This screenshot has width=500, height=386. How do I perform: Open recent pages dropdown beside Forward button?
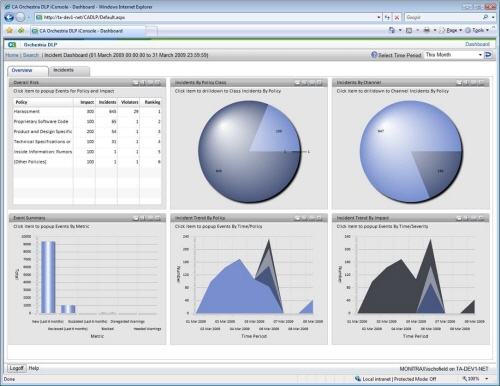[29, 17]
